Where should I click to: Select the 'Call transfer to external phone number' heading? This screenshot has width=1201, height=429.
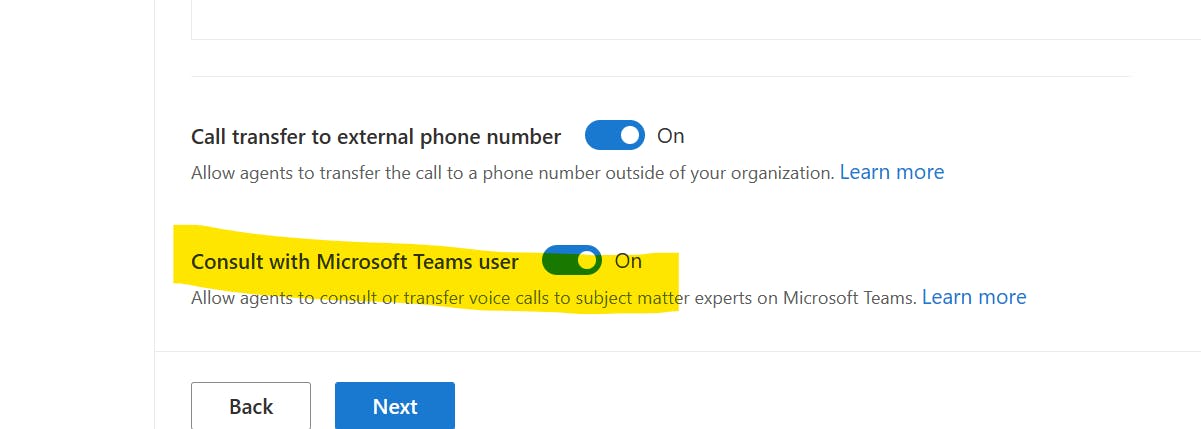[376, 136]
